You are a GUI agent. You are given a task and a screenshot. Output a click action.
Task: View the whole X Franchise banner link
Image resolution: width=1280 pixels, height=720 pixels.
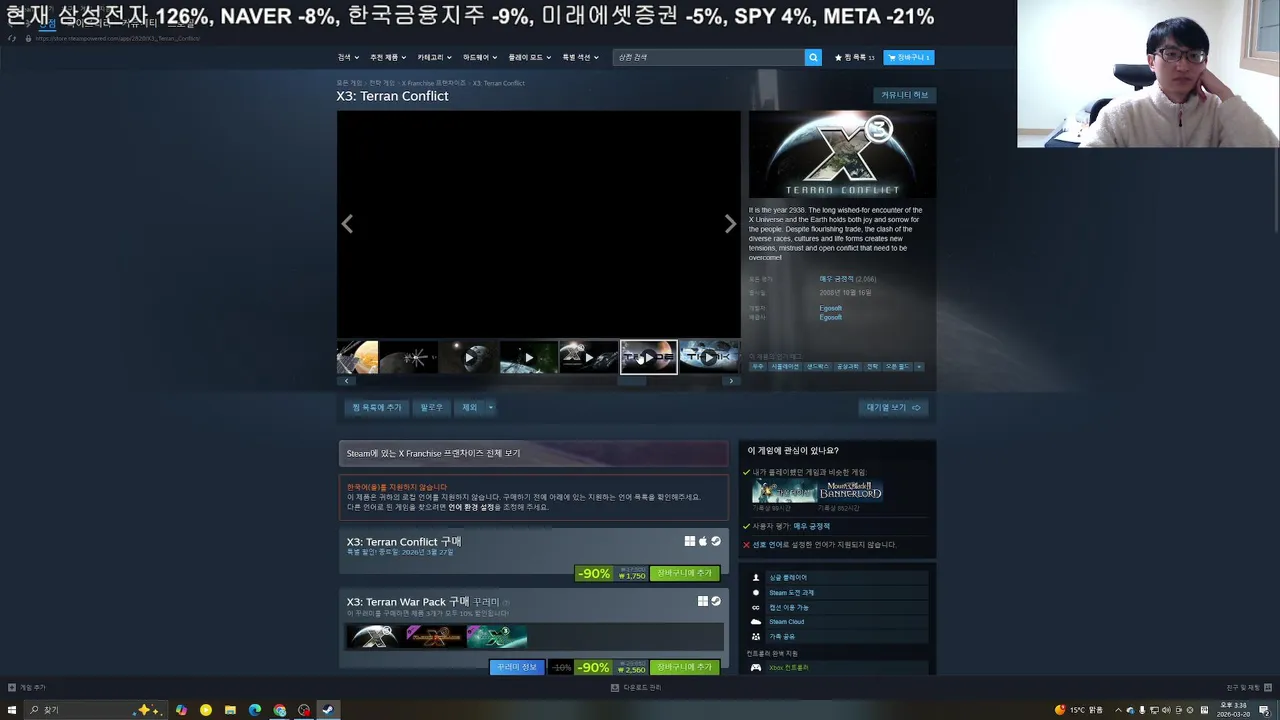533,453
